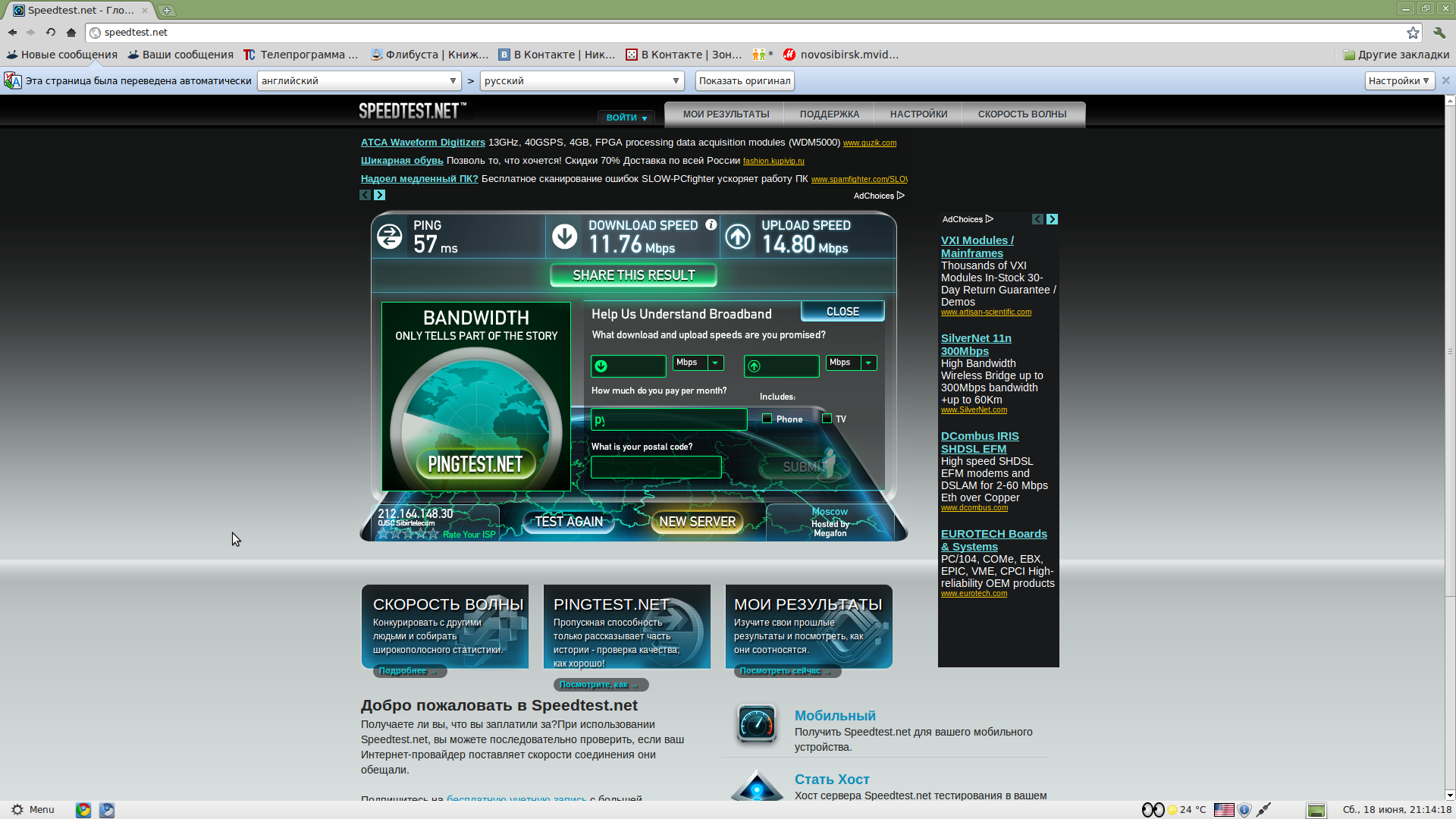Click the monthly payment input field
This screenshot has width=1456, height=819.
pos(669,419)
